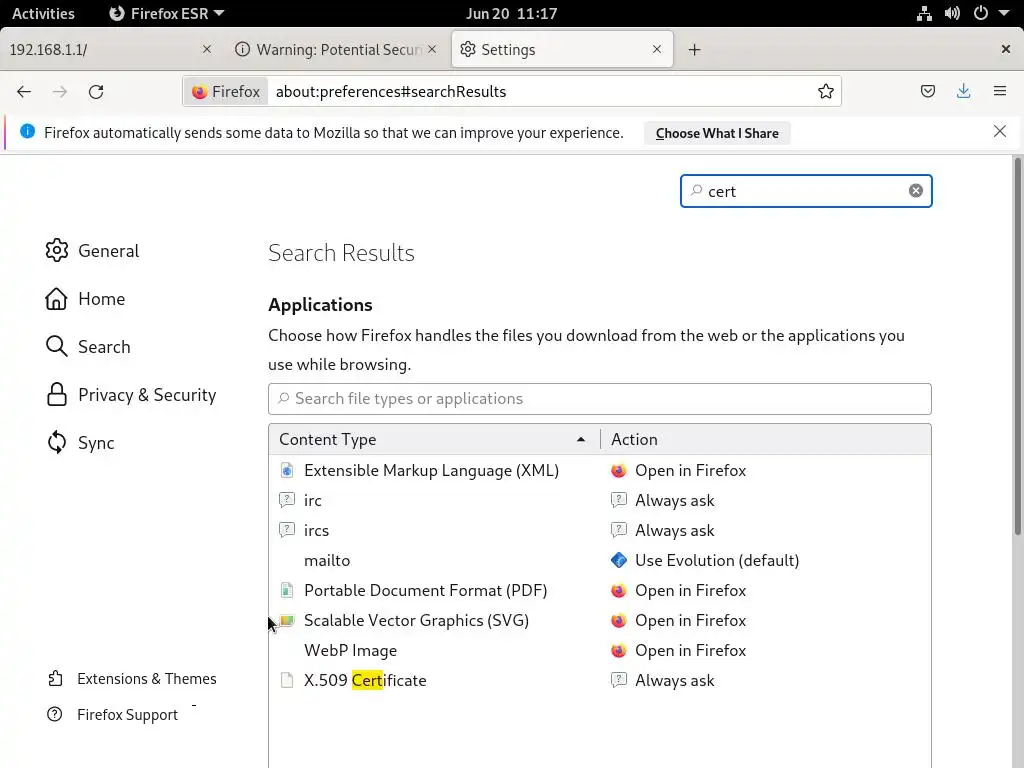Viewport: 1024px width, 768px height.
Task: Open action dropdown for X.509 Certificate
Action: [x=765, y=681]
